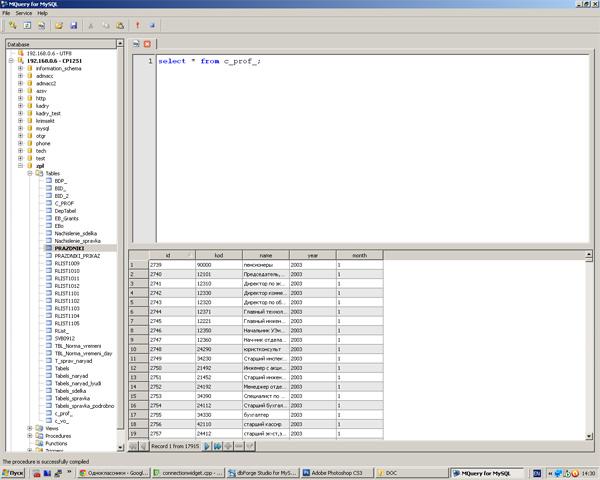Image resolution: width=600 pixels, height=480 pixels.
Task: Open the Service menu
Action: point(24,13)
